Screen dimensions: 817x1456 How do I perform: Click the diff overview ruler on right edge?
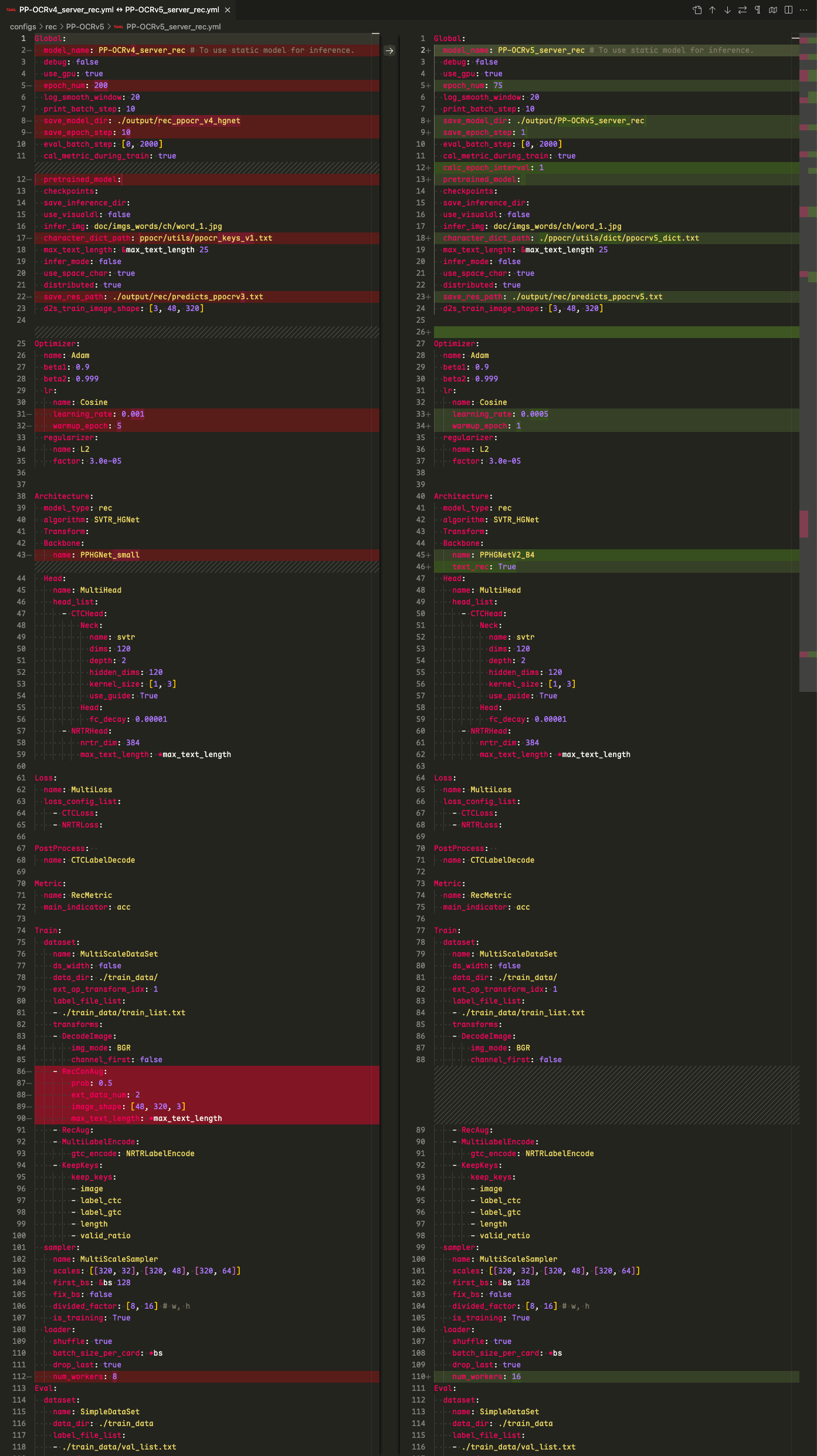point(808,352)
